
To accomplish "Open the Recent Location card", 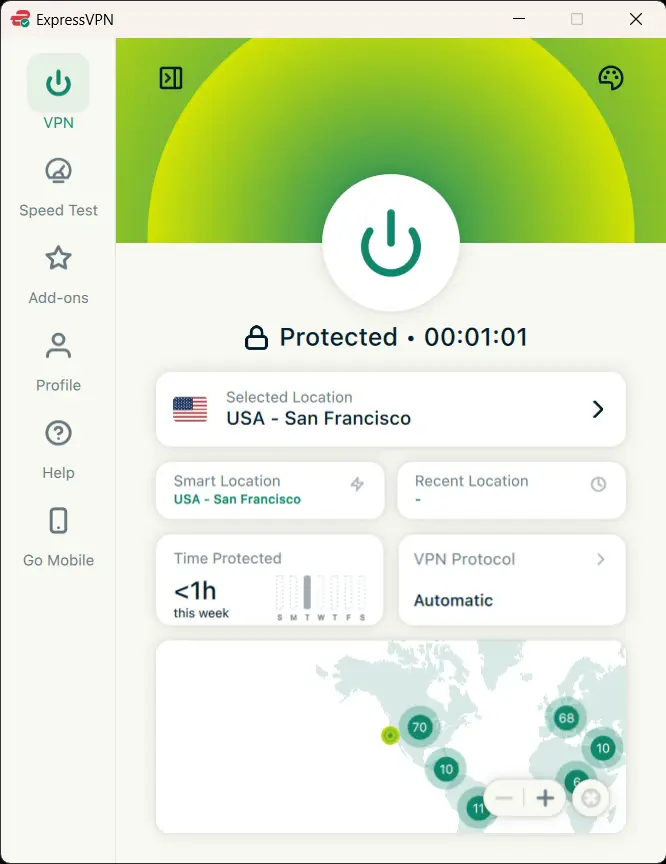I will pos(511,490).
